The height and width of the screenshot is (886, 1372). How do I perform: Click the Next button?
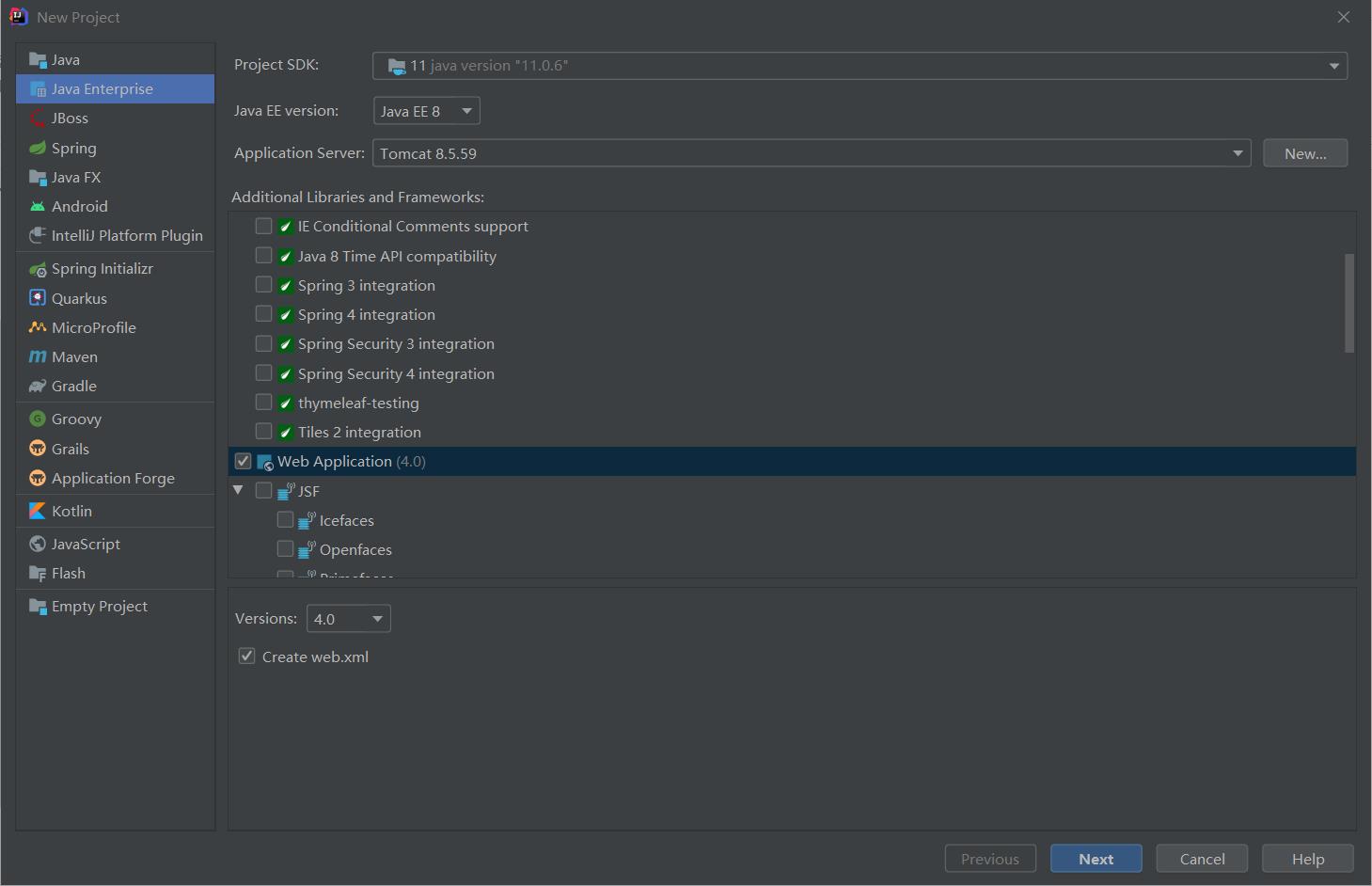1096,859
